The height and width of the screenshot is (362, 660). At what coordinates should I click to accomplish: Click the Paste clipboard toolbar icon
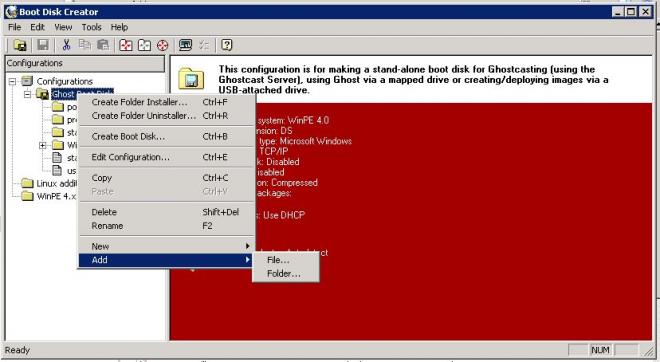(103, 45)
